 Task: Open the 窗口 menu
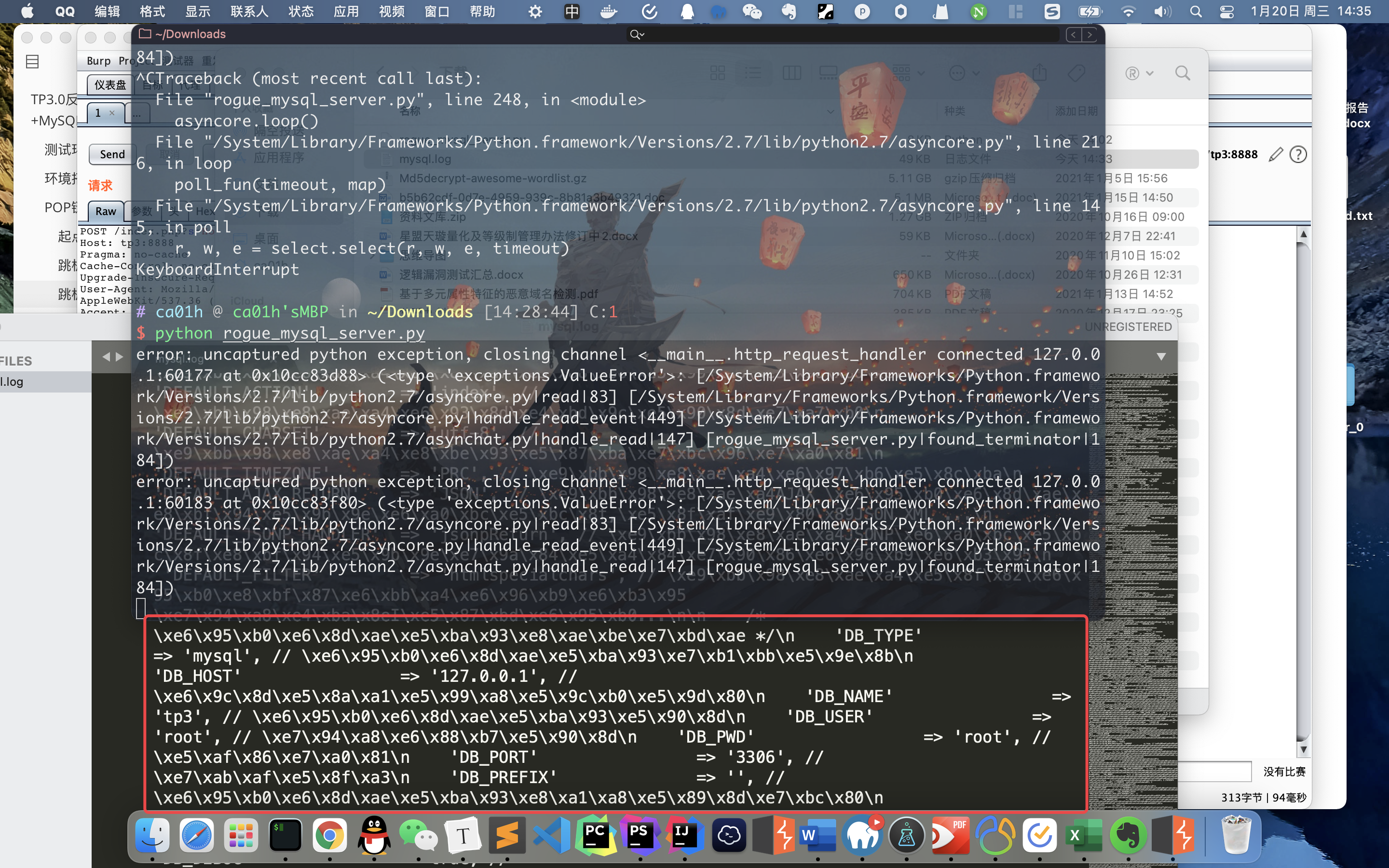pyautogui.click(x=437, y=12)
